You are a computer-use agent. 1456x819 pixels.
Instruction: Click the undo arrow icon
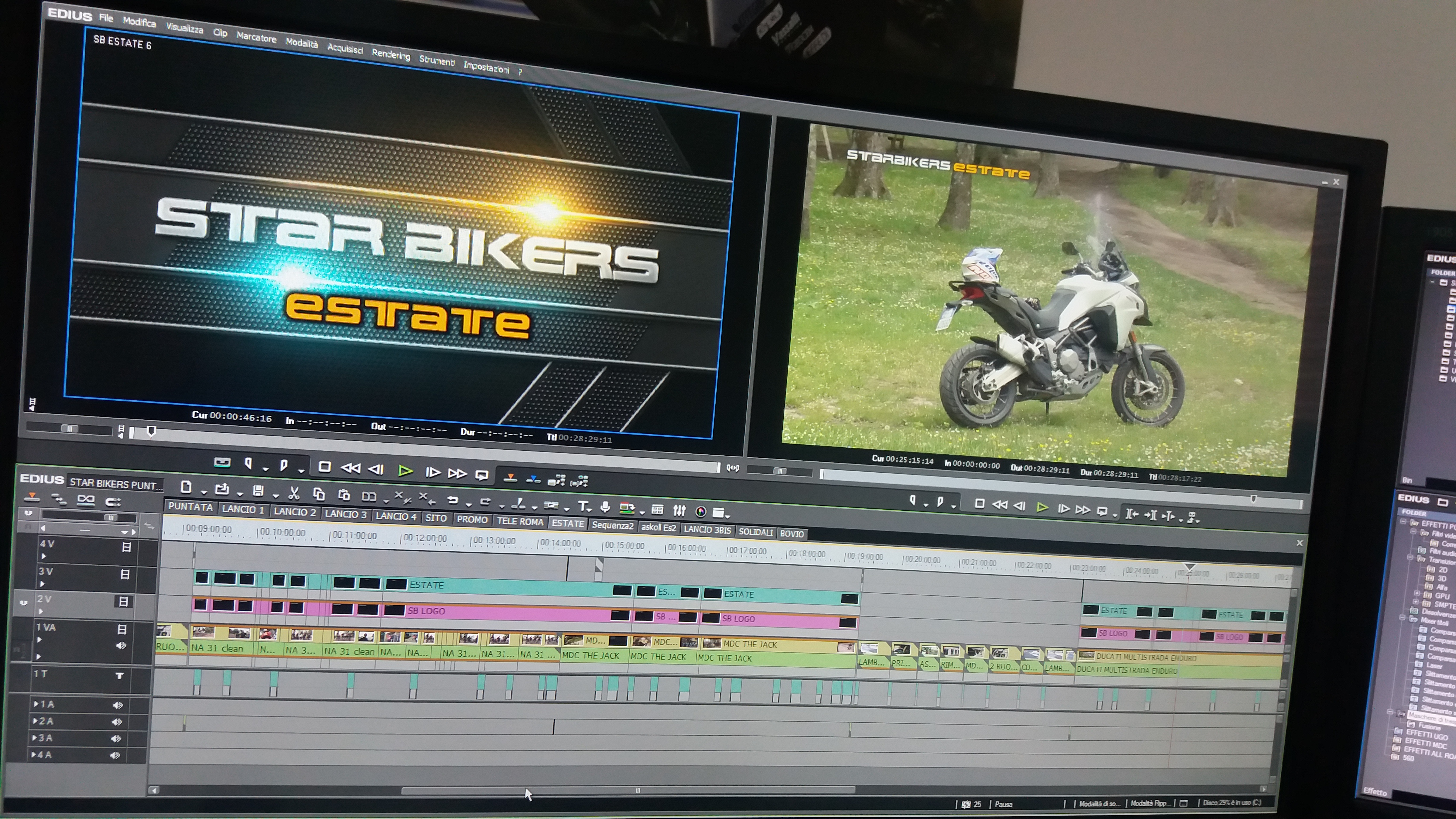coord(453,500)
